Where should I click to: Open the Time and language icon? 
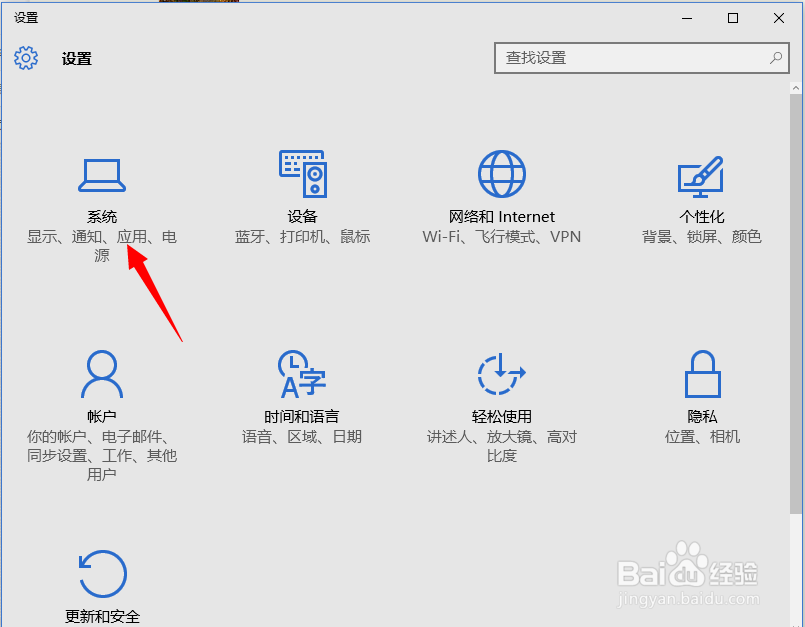click(x=302, y=374)
